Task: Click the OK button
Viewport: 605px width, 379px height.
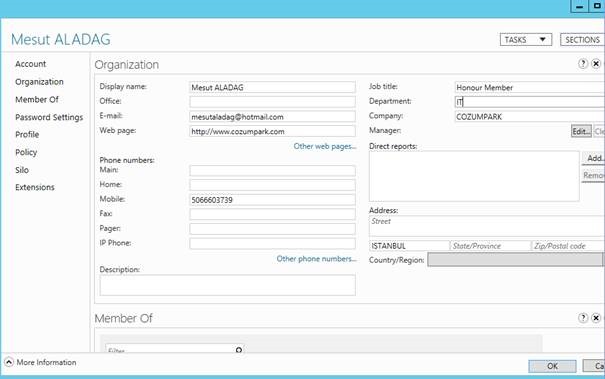Action: click(553, 366)
